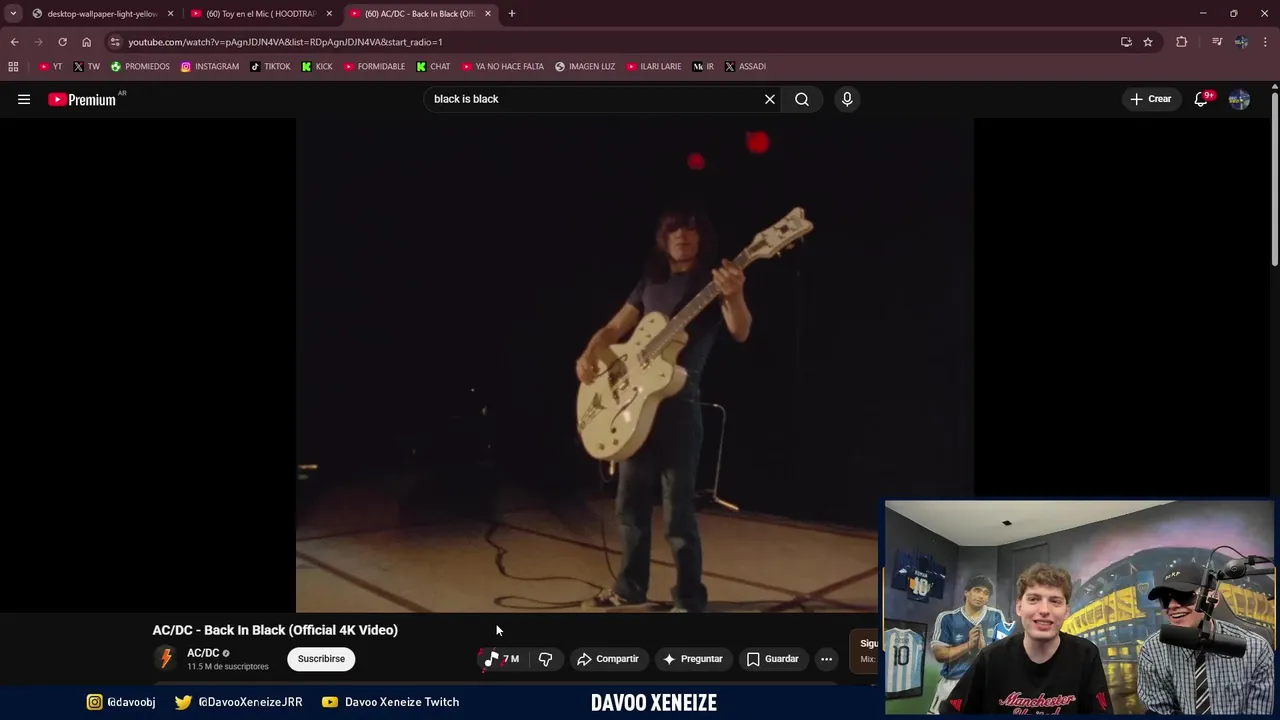View site information icon in address bar
Viewport: 1280px width, 720px height.
coord(116,42)
